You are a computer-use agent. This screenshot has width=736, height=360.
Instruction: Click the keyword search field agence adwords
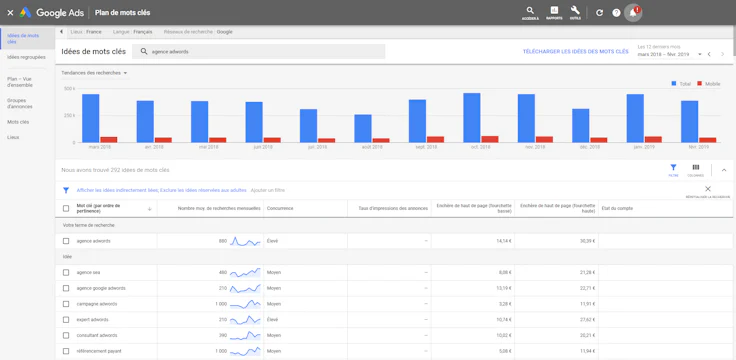pos(259,52)
